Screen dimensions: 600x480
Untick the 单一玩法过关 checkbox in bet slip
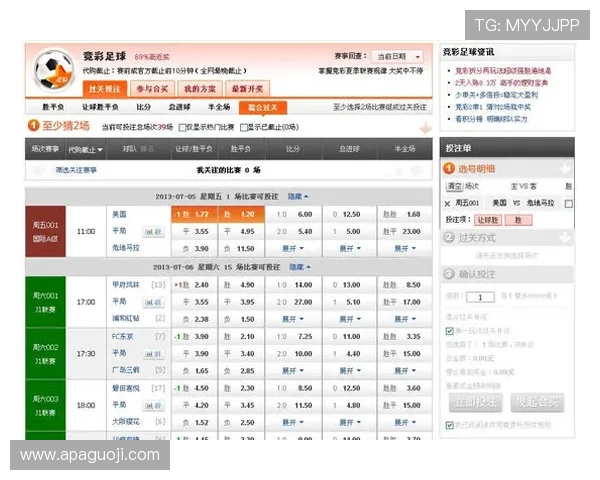(x=450, y=331)
